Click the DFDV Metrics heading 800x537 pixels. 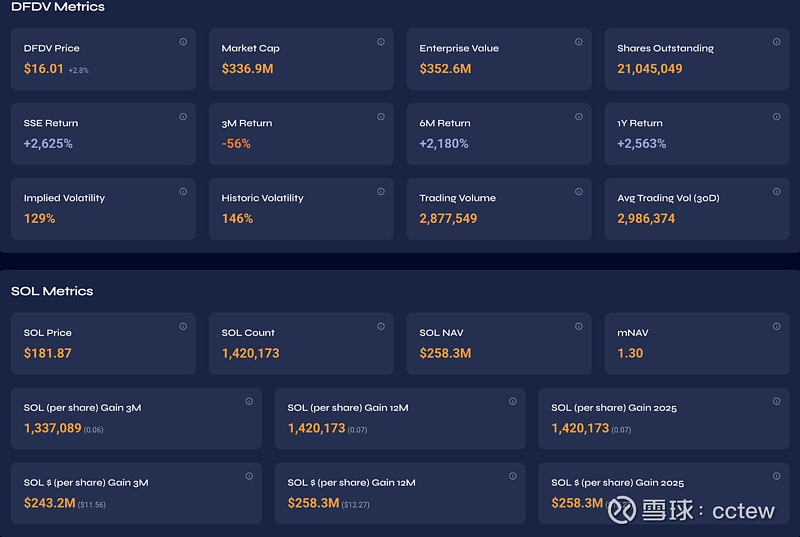[x=58, y=7]
